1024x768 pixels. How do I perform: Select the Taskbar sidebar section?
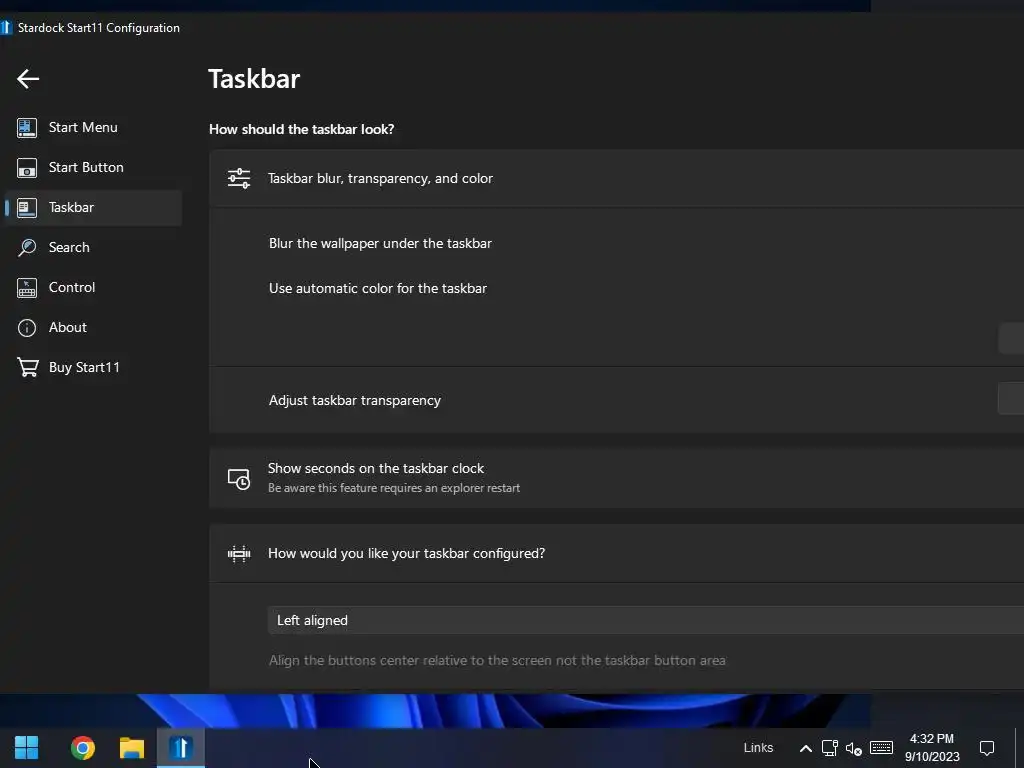coord(93,208)
